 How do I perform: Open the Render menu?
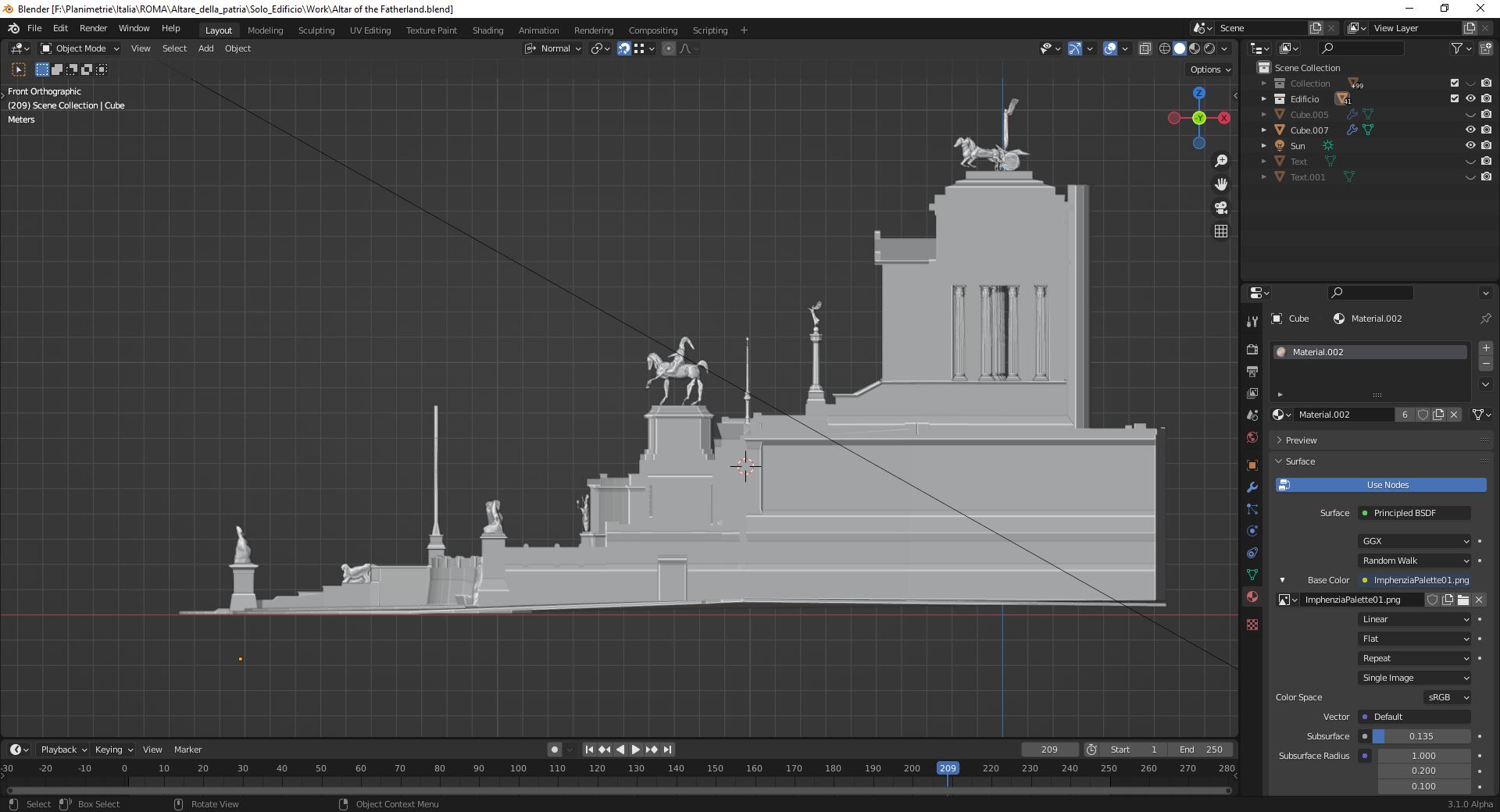(x=93, y=28)
